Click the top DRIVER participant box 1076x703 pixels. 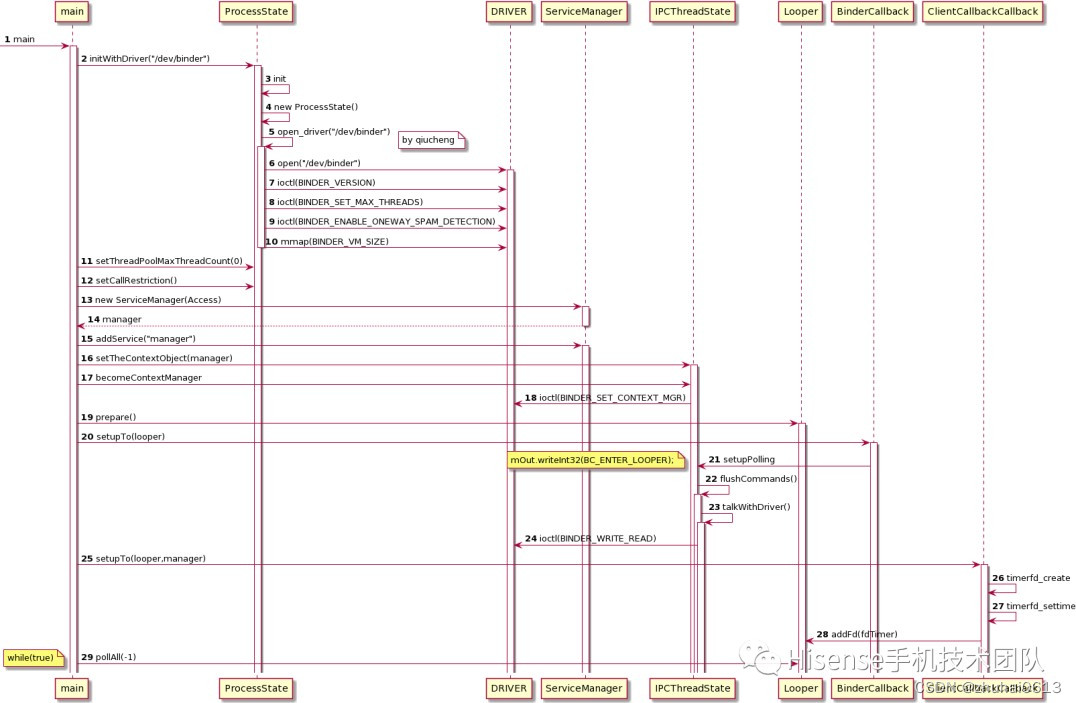click(509, 12)
